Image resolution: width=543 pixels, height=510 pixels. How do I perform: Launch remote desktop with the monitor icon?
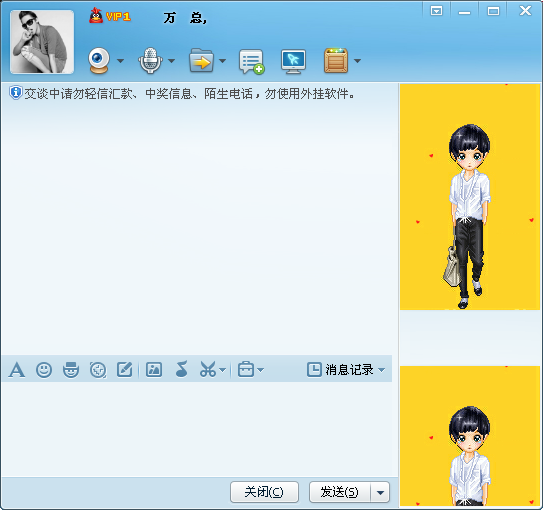click(293, 62)
